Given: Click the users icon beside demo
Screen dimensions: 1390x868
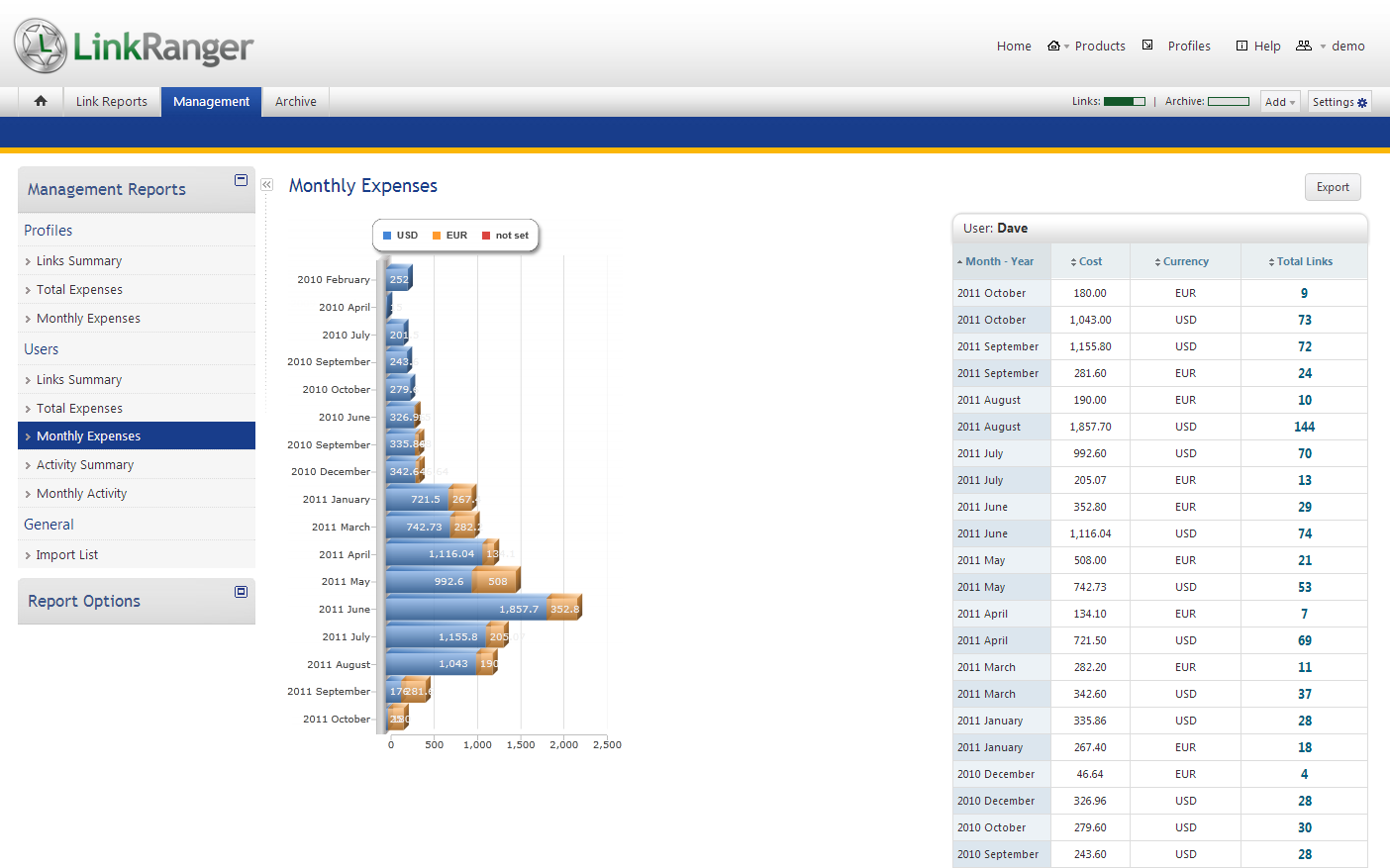Looking at the screenshot, I should point(1304,46).
